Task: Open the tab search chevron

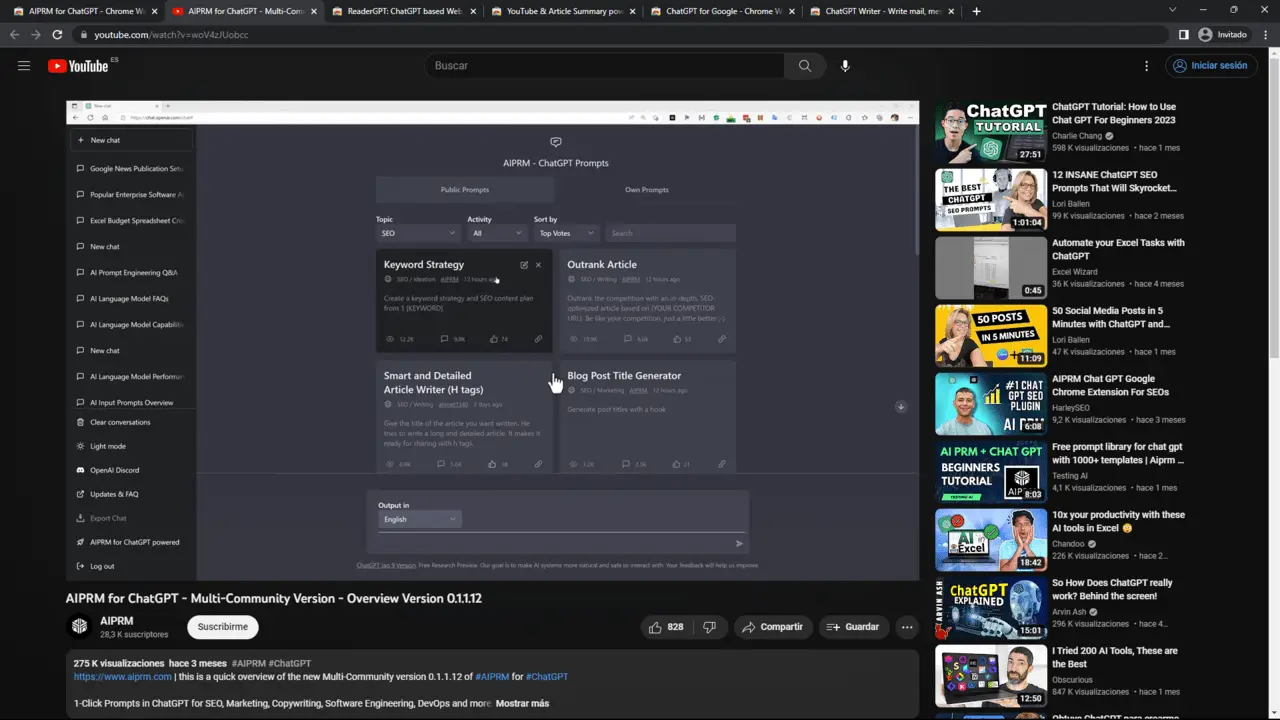Action: [x=1173, y=10]
